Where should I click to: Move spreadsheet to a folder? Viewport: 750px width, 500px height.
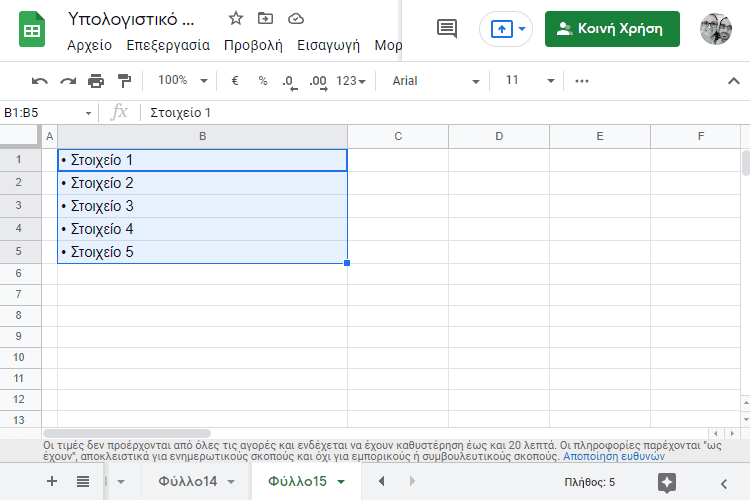point(265,19)
